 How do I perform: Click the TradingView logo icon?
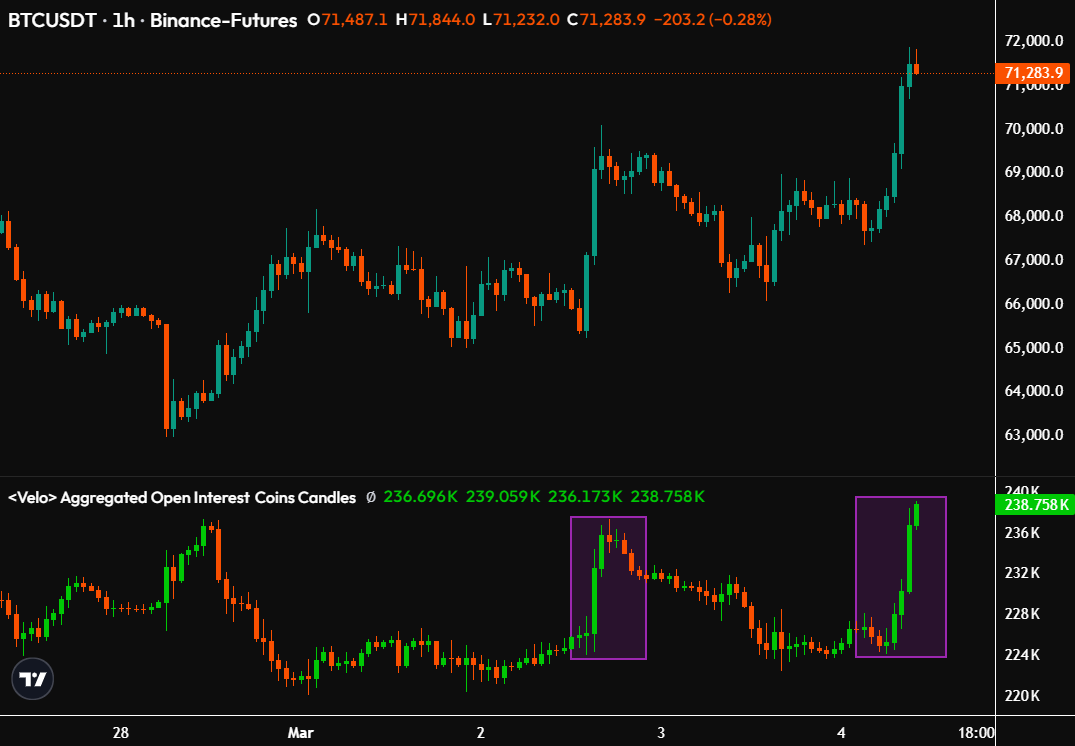tap(32, 679)
